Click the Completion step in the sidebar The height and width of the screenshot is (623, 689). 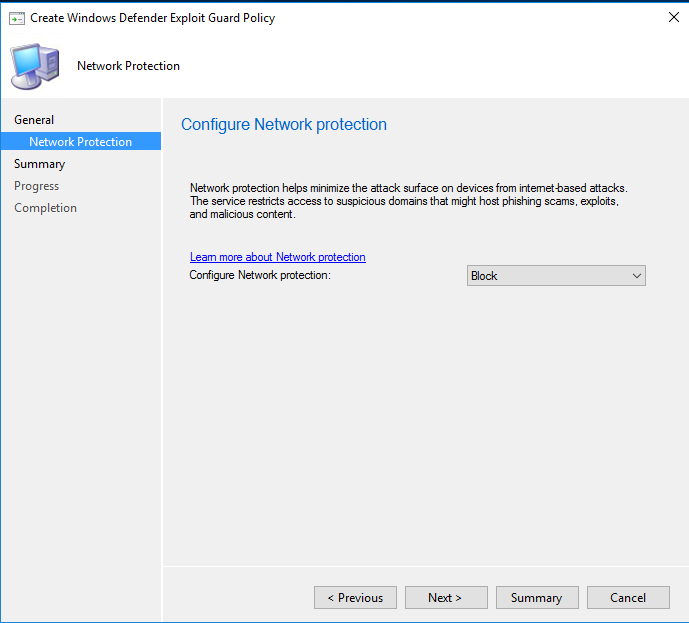[45, 208]
